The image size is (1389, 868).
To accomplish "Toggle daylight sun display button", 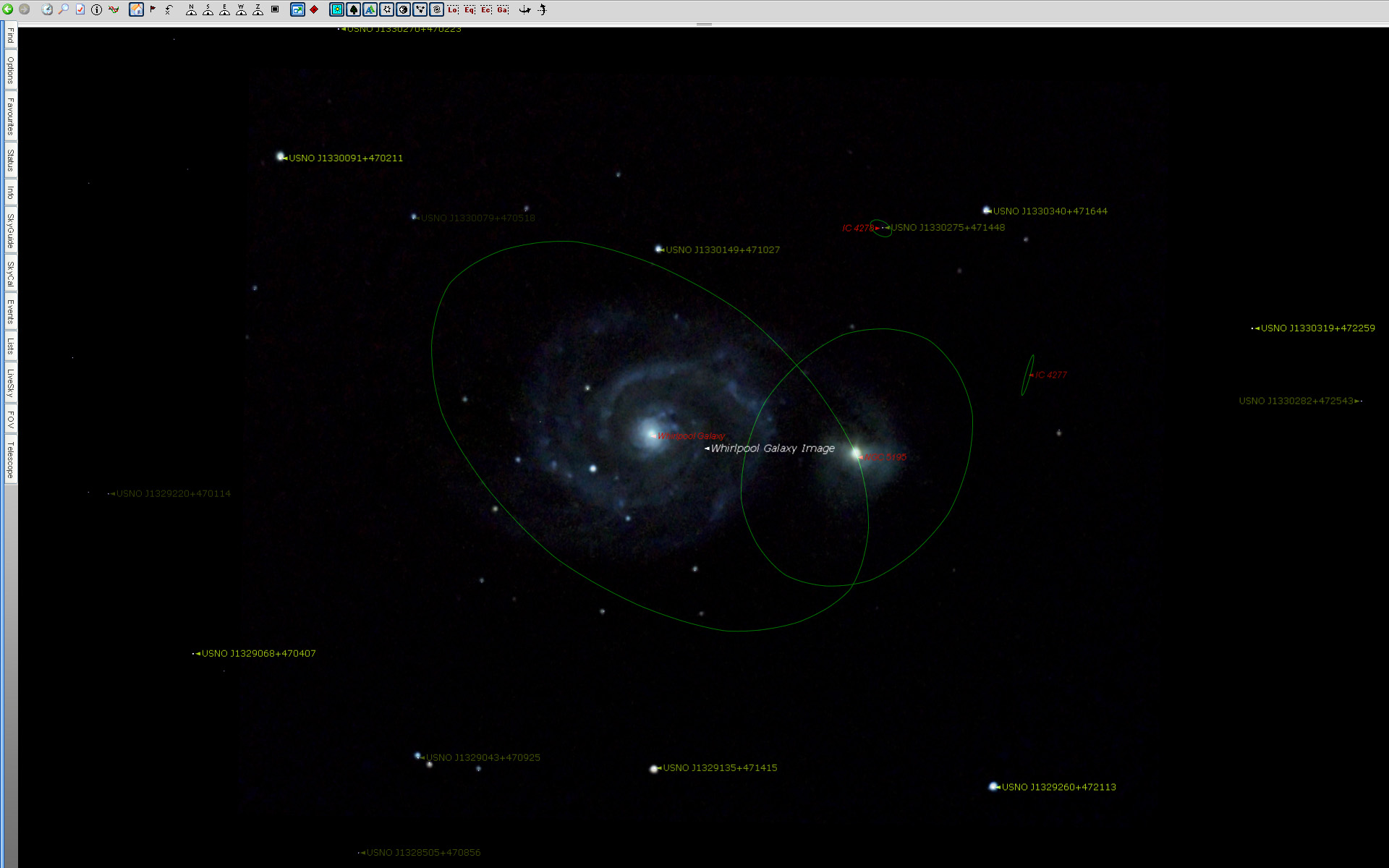I will [337, 9].
